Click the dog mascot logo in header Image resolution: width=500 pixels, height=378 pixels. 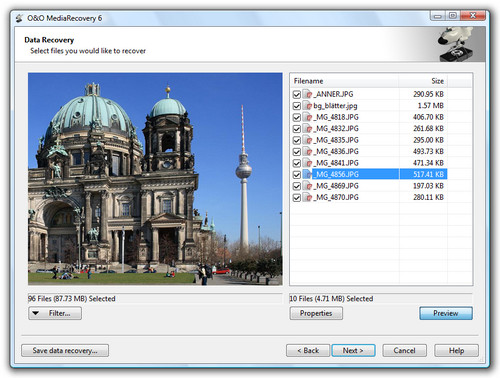click(x=456, y=44)
